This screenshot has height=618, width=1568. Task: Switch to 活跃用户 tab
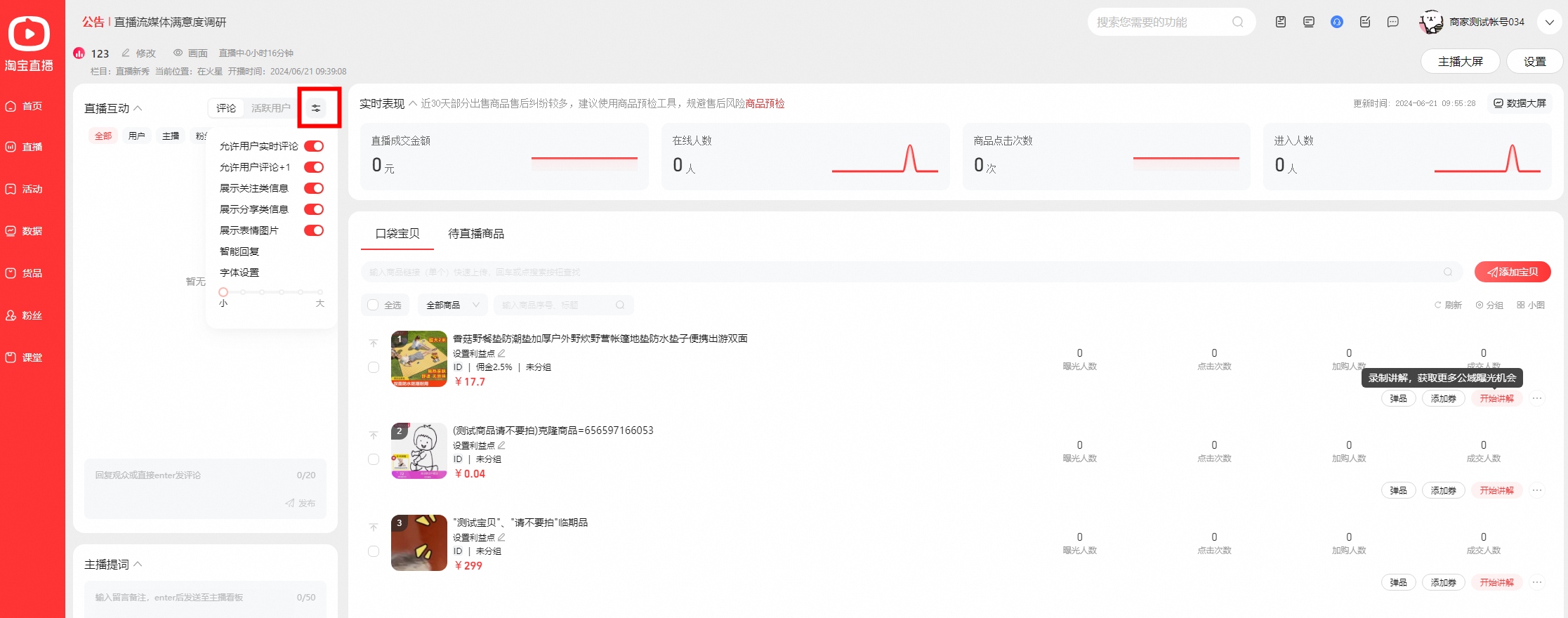271,108
